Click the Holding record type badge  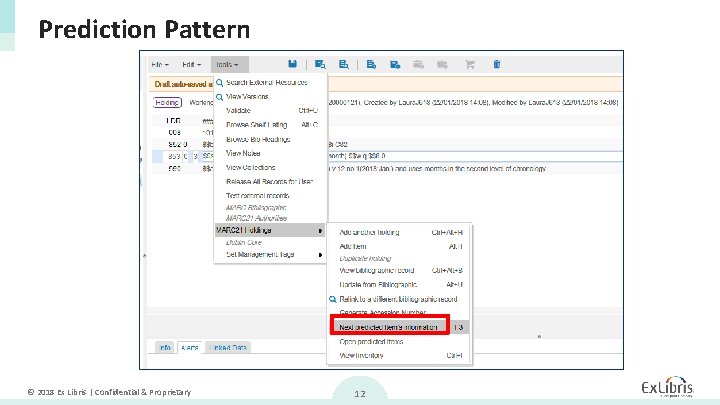tap(167, 102)
